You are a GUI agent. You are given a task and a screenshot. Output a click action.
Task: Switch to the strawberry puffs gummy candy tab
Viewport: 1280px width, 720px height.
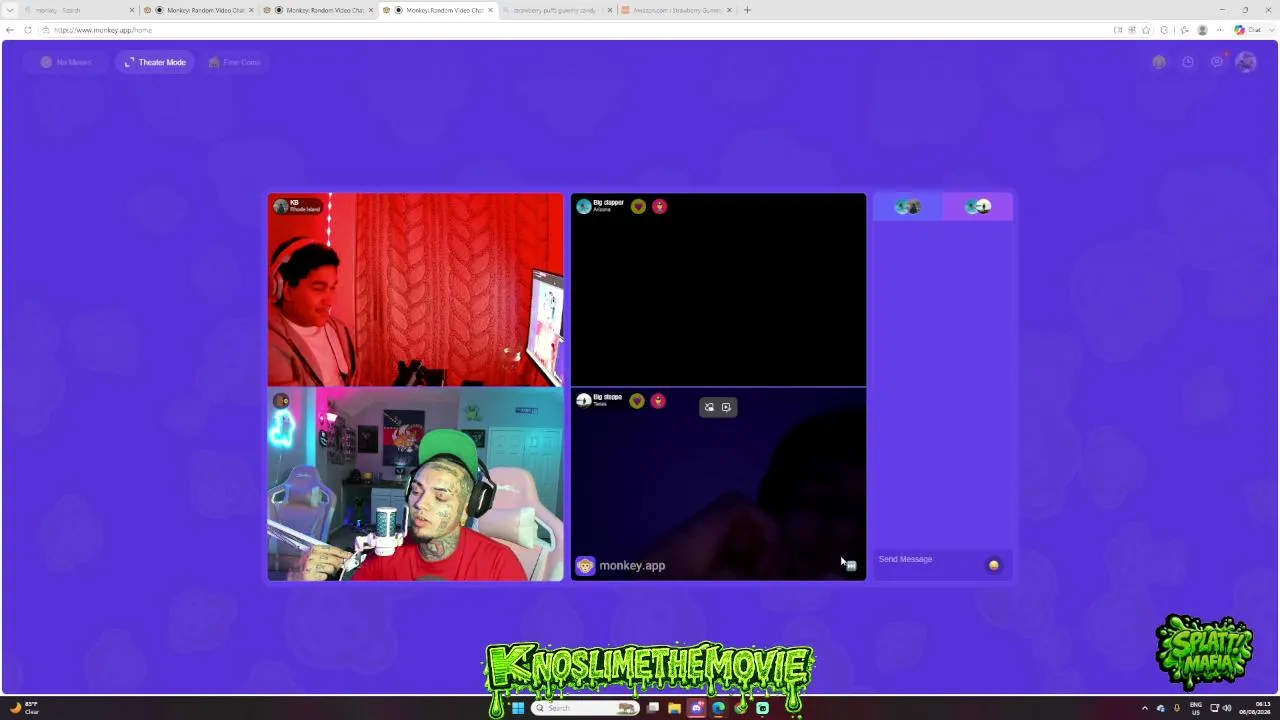pos(558,10)
